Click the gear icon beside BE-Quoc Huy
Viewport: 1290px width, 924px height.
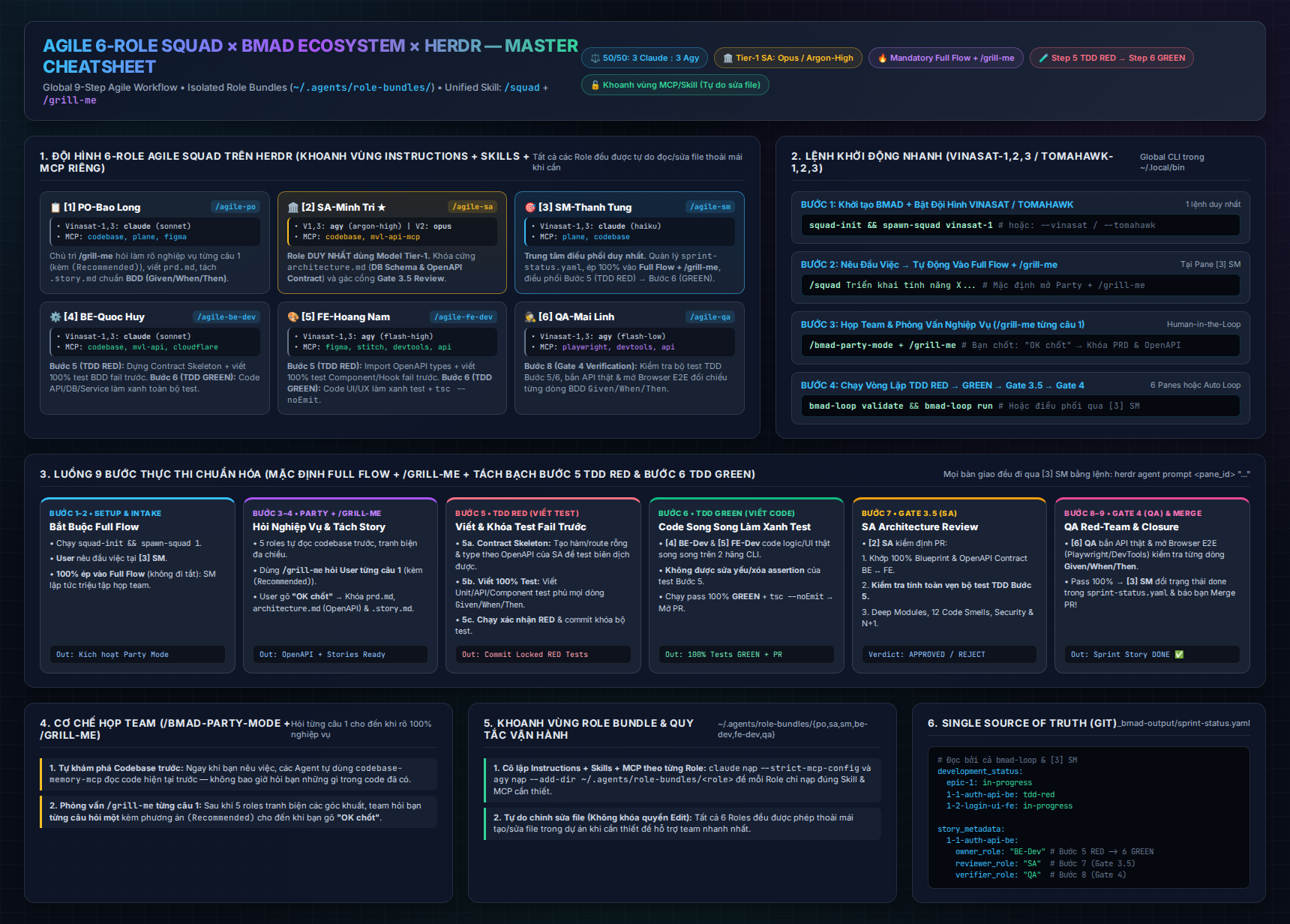55,317
